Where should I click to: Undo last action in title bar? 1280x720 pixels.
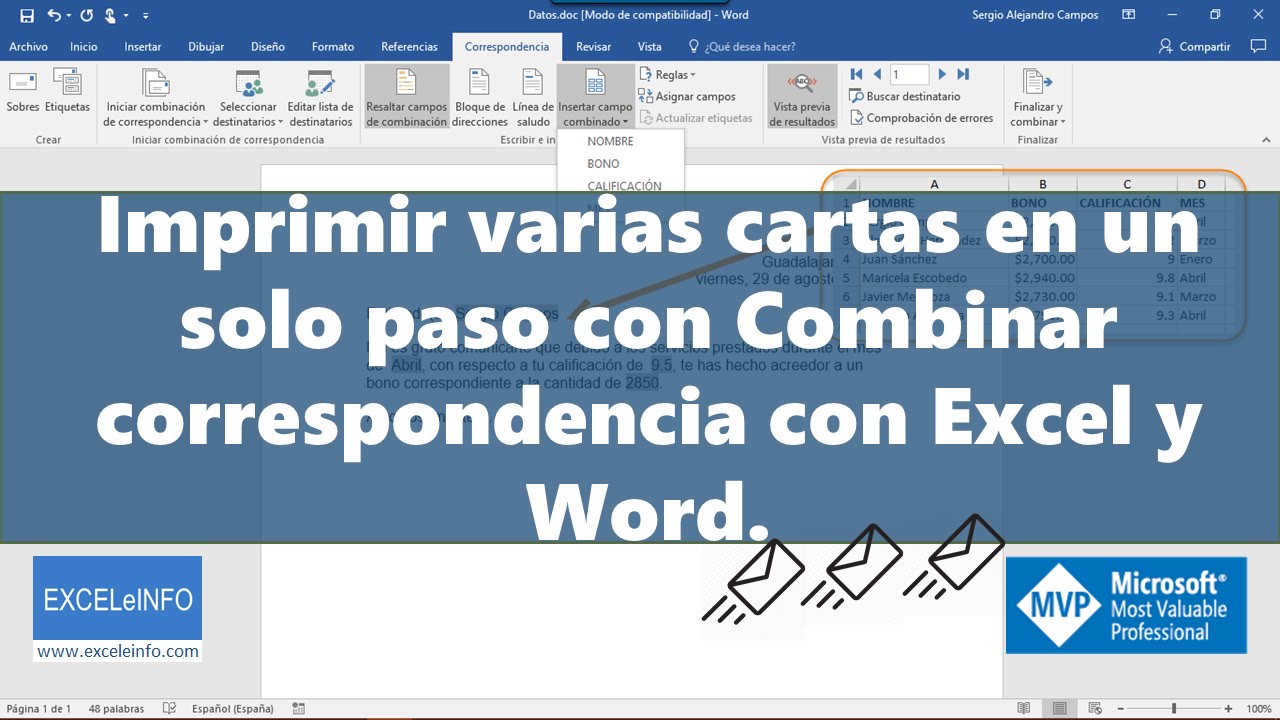click(x=54, y=15)
